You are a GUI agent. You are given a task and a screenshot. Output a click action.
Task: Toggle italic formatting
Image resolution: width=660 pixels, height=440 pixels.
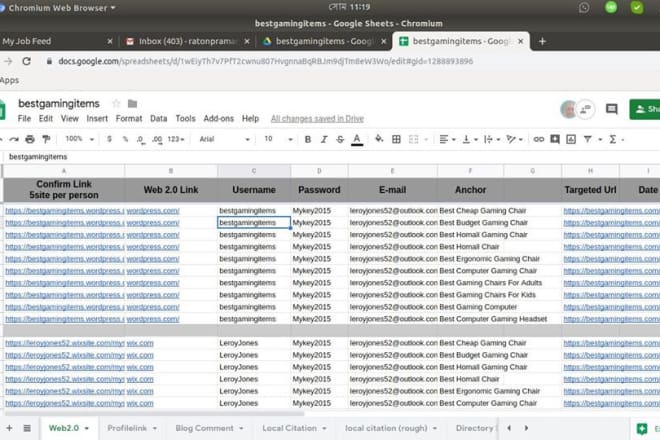[x=324, y=139]
